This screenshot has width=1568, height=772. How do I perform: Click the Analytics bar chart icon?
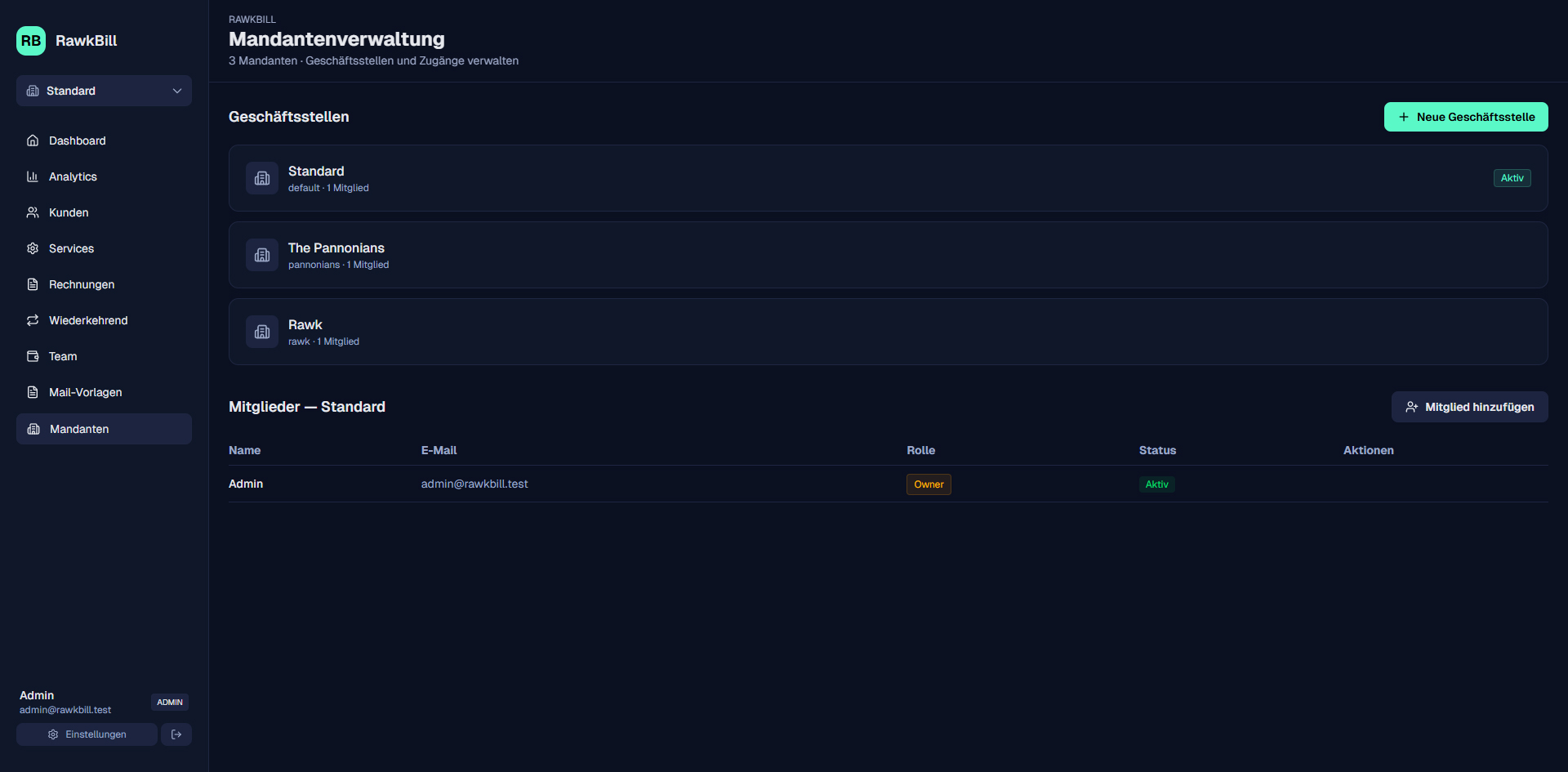[x=33, y=176]
